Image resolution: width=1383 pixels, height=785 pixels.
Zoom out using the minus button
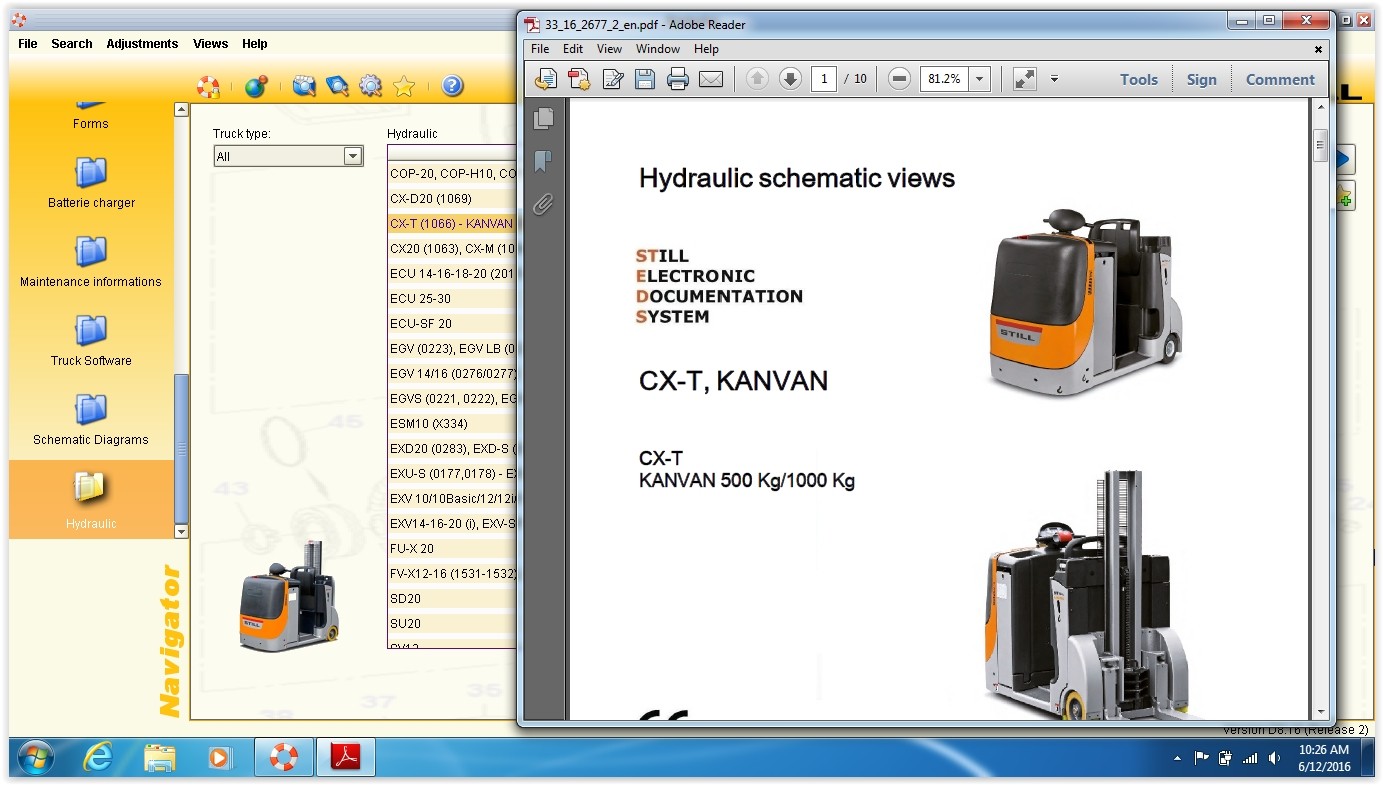[x=899, y=79]
